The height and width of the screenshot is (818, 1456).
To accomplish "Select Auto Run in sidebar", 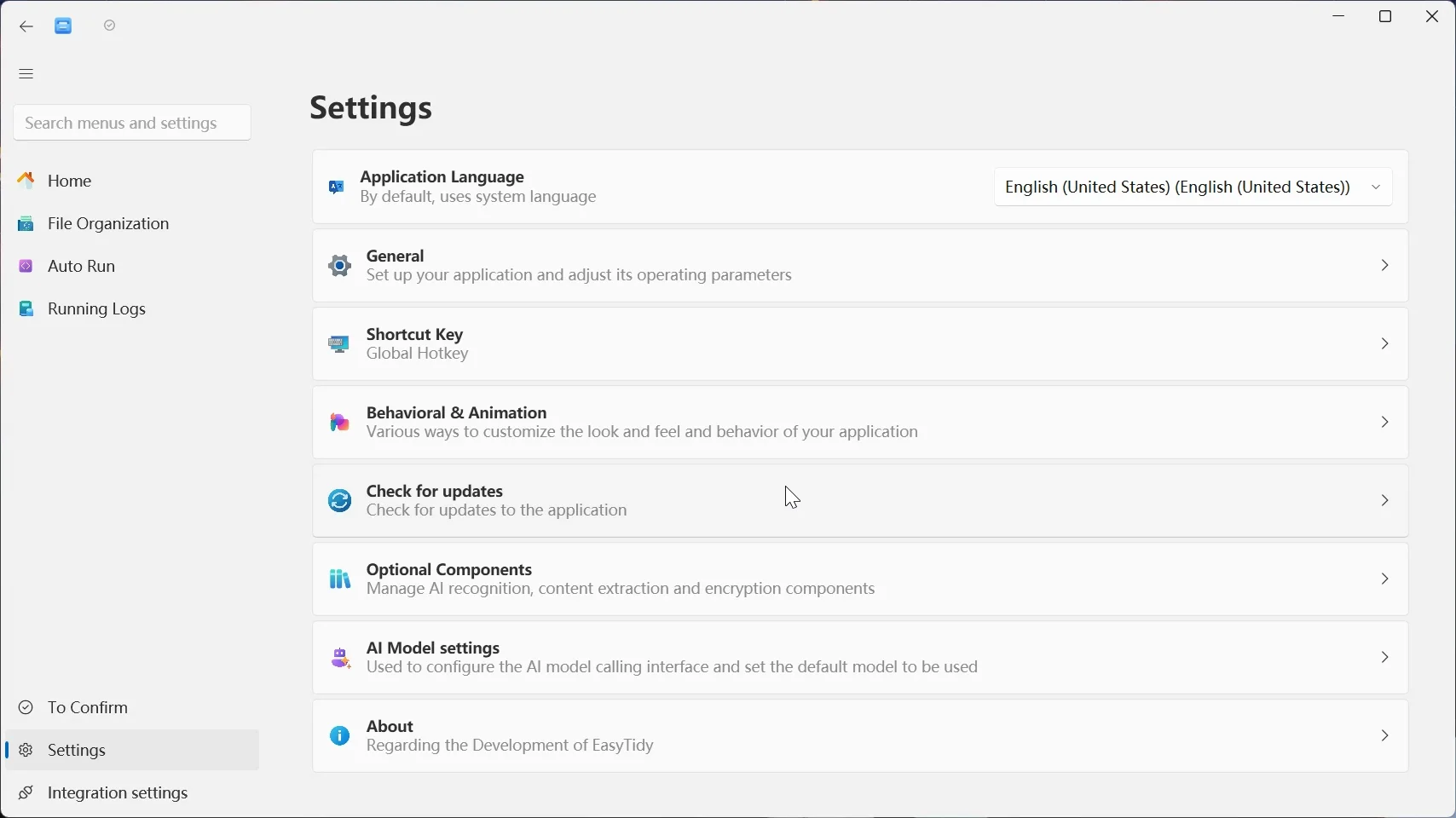I will coord(132,267).
